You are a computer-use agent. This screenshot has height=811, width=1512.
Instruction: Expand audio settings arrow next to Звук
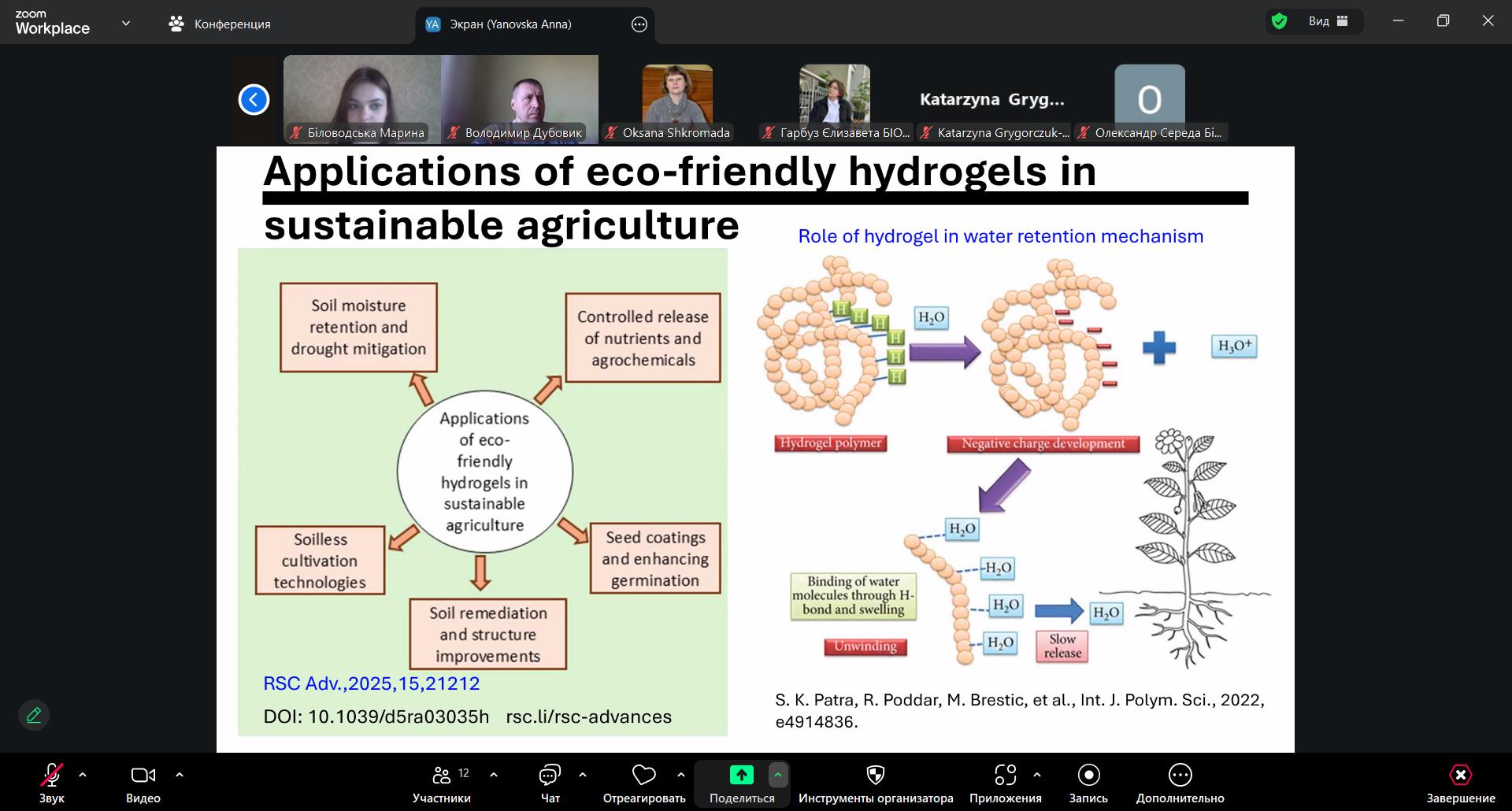click(x=83, y=776)
